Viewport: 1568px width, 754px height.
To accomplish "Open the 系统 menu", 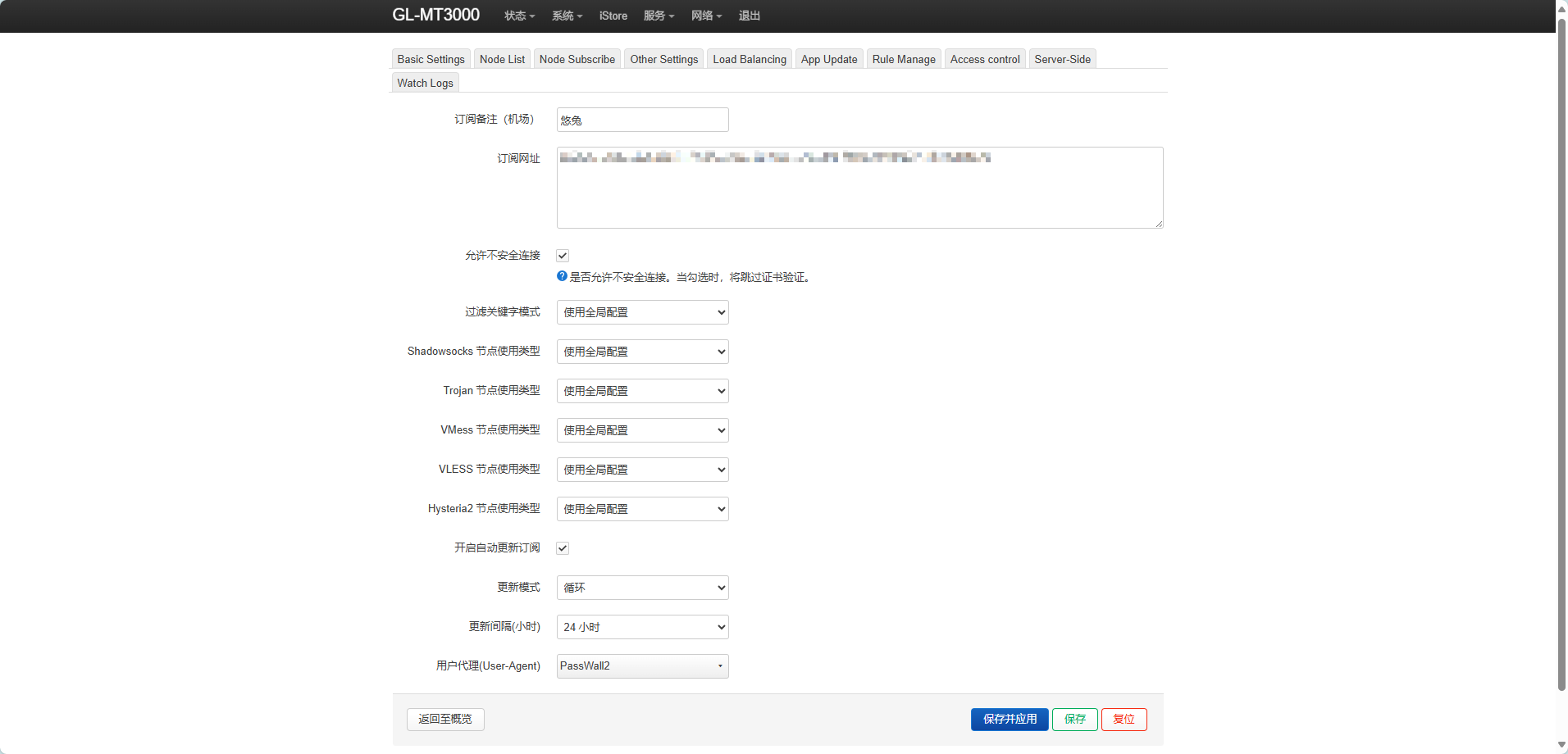I will pyautogui.click(x=567, y=16).
